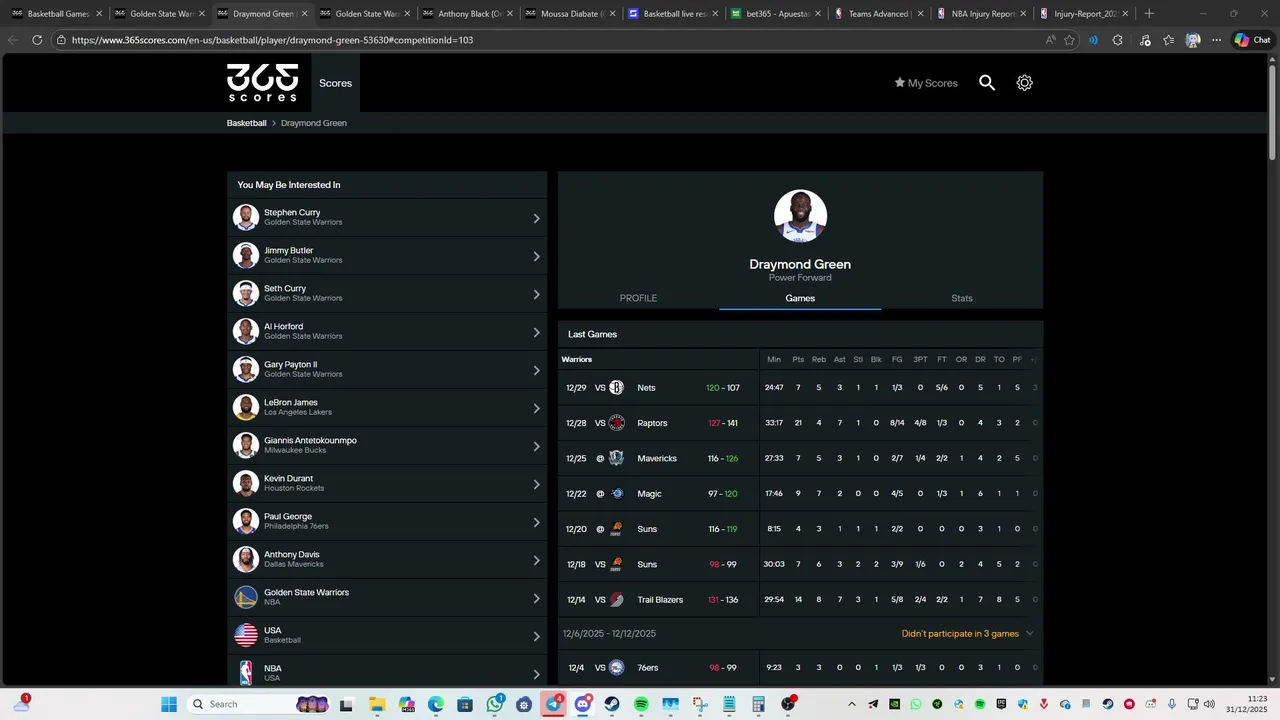Click the 120 - 107 Nets score

pos(722,388)
